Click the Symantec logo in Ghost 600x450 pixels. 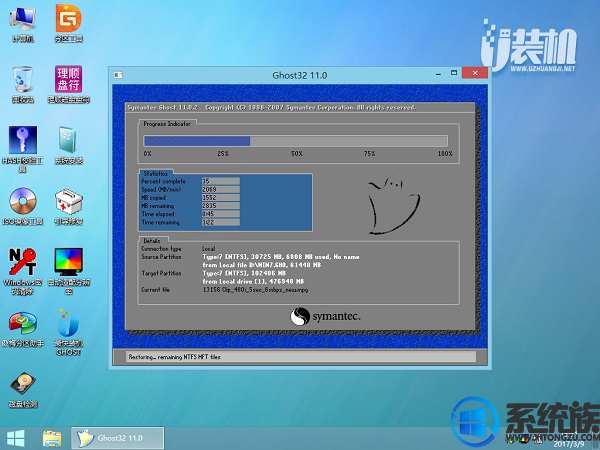pyautogui.click(x=325, y=316)
